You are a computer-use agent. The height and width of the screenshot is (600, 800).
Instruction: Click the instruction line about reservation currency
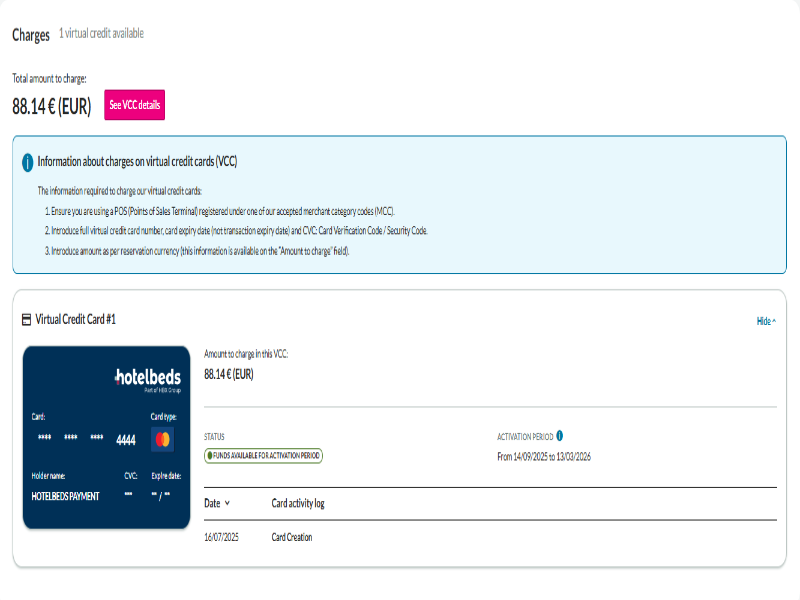[197, 251]
